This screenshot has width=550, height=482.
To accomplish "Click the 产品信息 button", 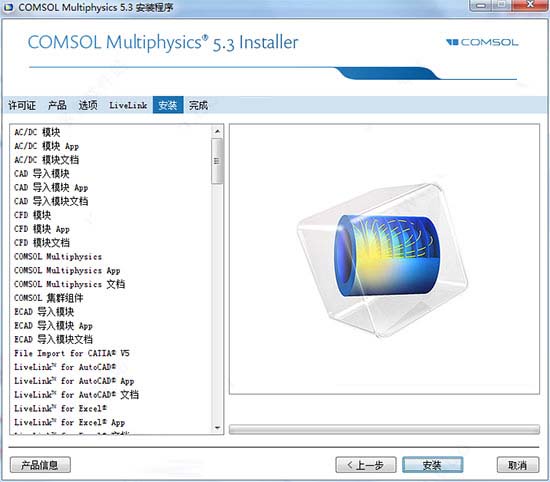I will pos(40,465).
